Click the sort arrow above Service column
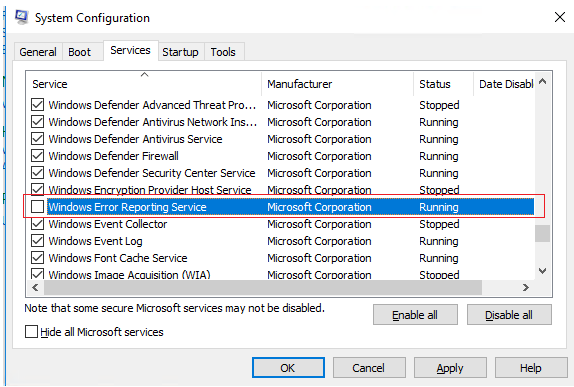 tap(145, 75)
